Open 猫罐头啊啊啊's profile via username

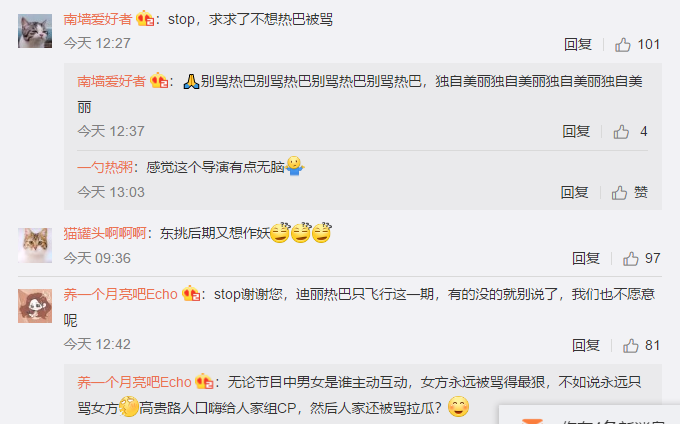[x=105, y=234]
